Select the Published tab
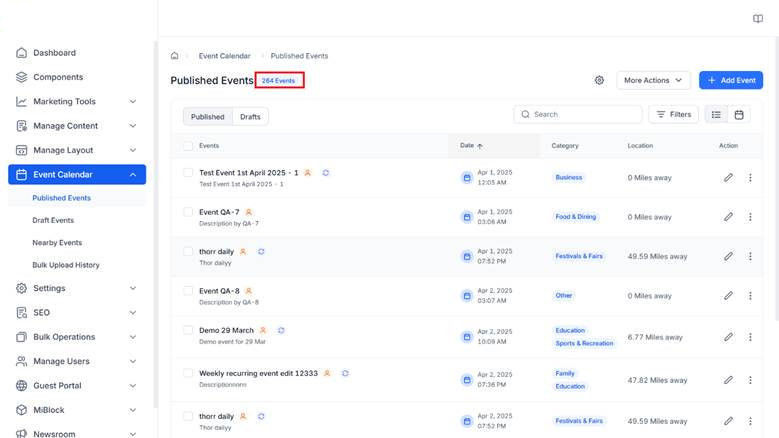 pos(208,117)
